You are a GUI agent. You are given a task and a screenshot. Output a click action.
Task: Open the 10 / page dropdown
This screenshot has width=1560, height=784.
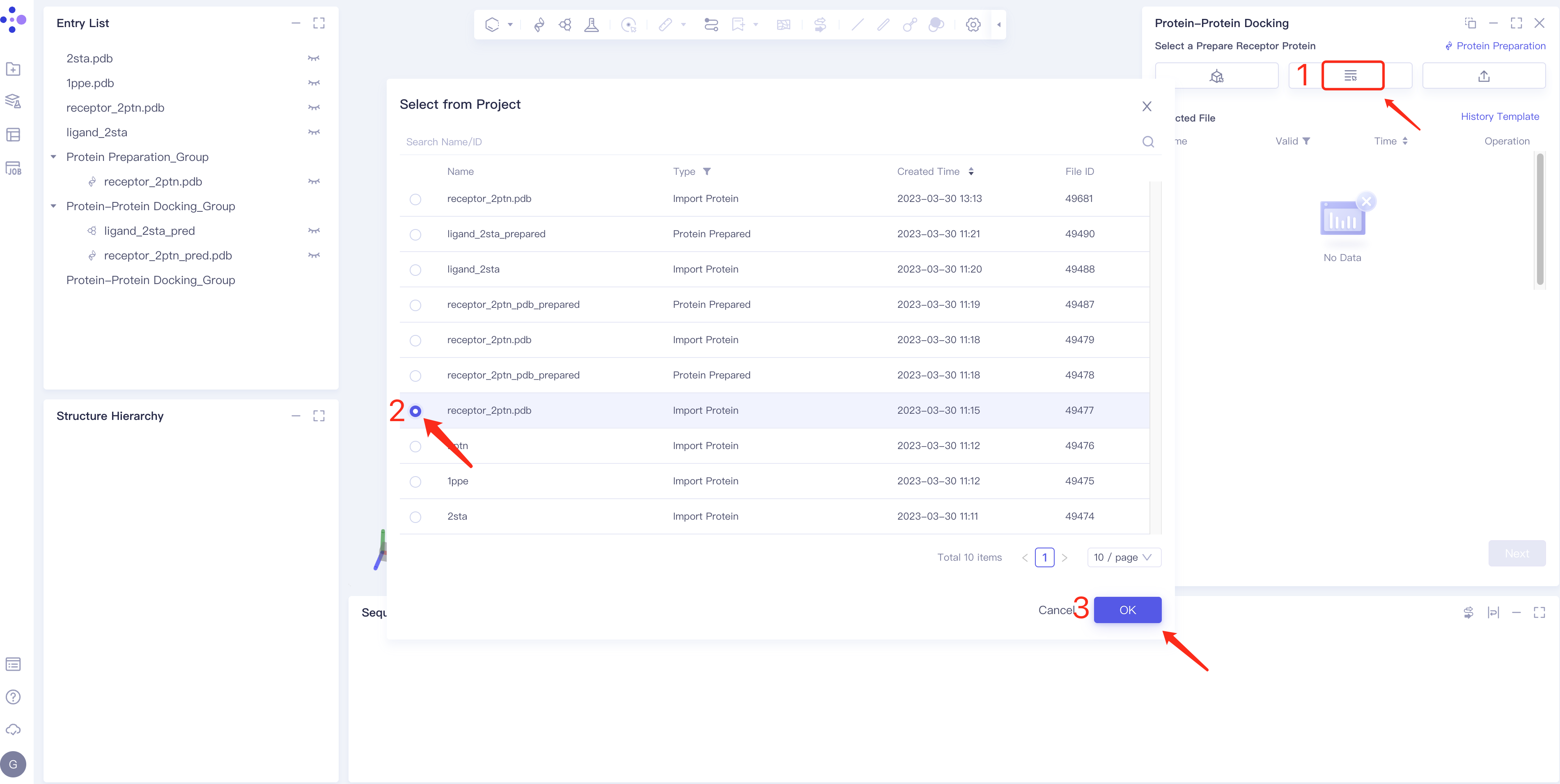click(1123, 557)
